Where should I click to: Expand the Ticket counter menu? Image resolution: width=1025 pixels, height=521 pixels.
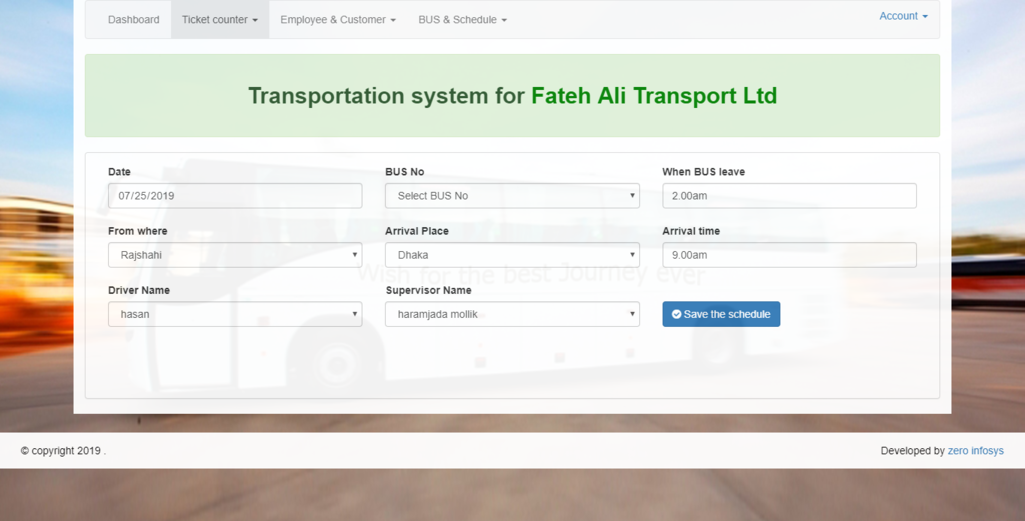point(219,20)
